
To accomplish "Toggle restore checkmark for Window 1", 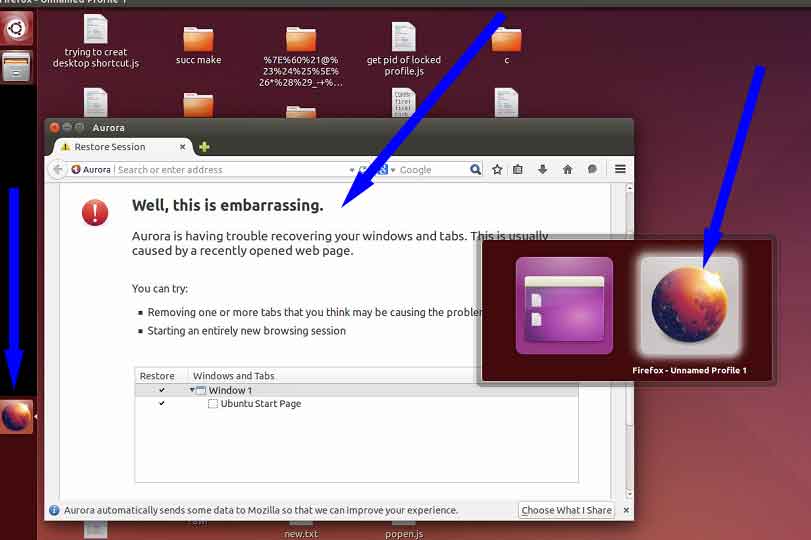I will (x=162, y=390).
